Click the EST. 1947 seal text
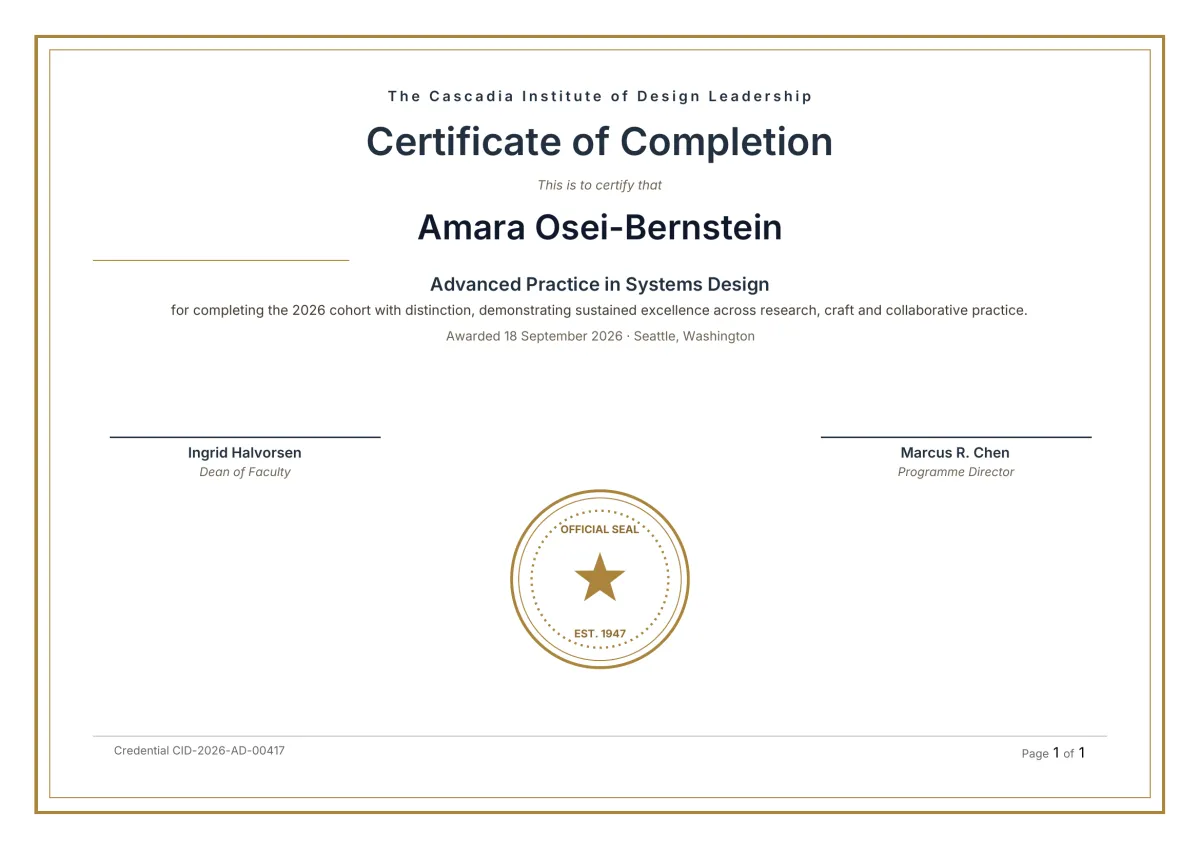The width and height of the screenshot is (1200, 849). pyautogui.click(x=600, y=634)
